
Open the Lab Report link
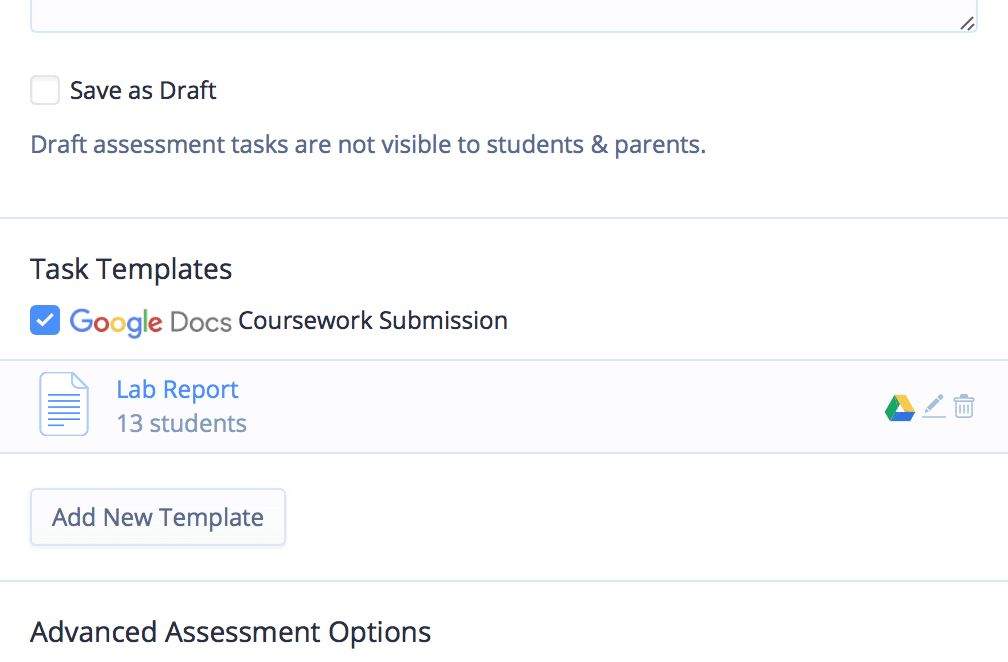177,389
